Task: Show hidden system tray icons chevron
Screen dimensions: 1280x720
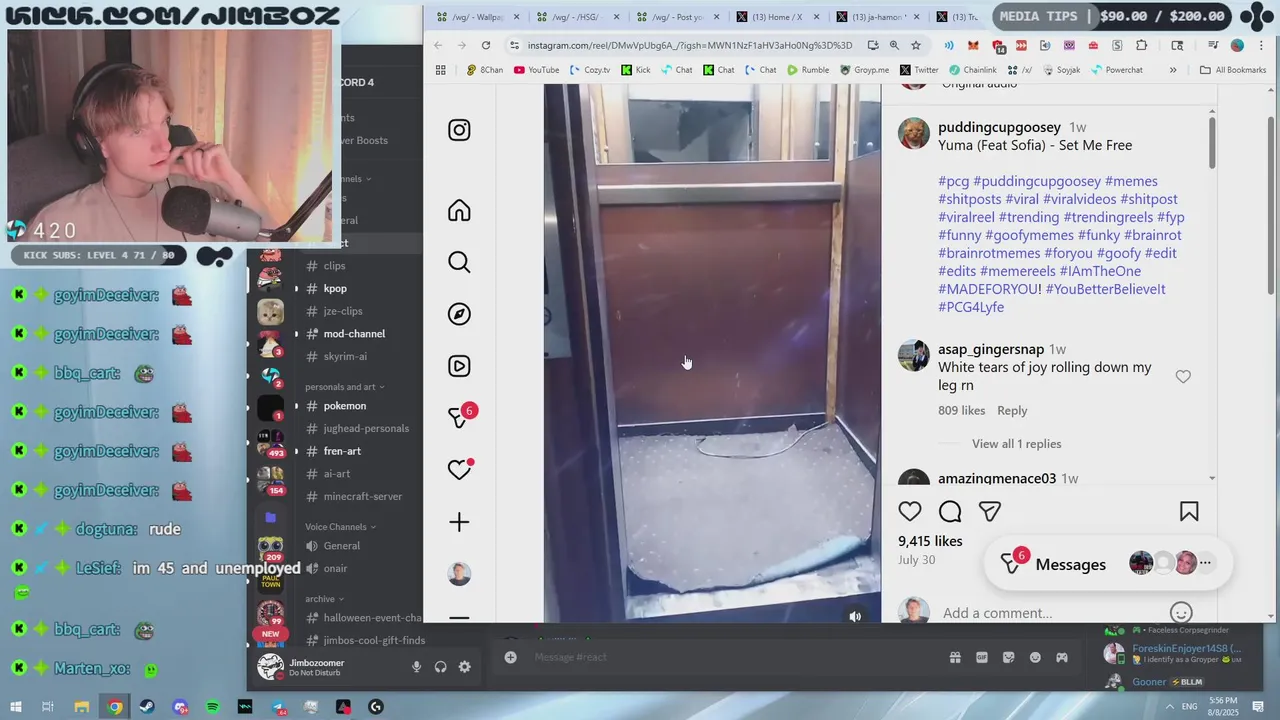Action: coord(1169,707)
